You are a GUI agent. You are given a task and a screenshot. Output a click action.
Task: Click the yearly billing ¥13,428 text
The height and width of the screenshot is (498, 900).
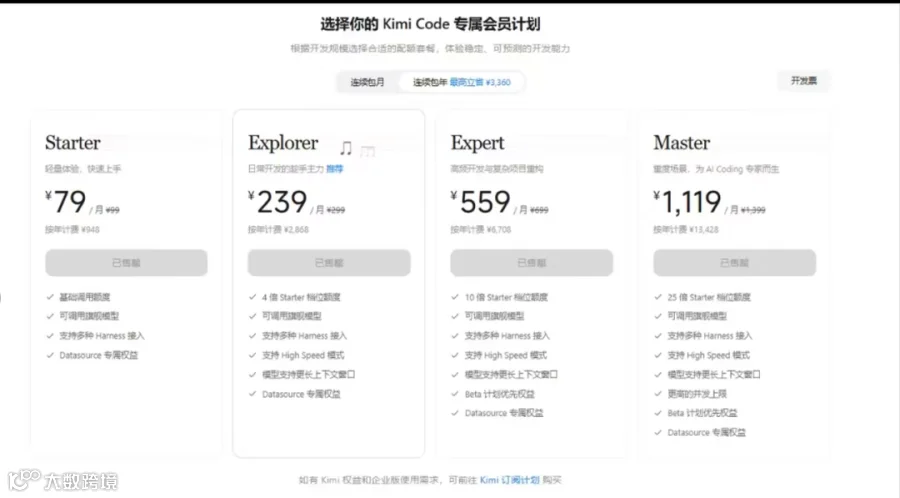coord(686,229)
